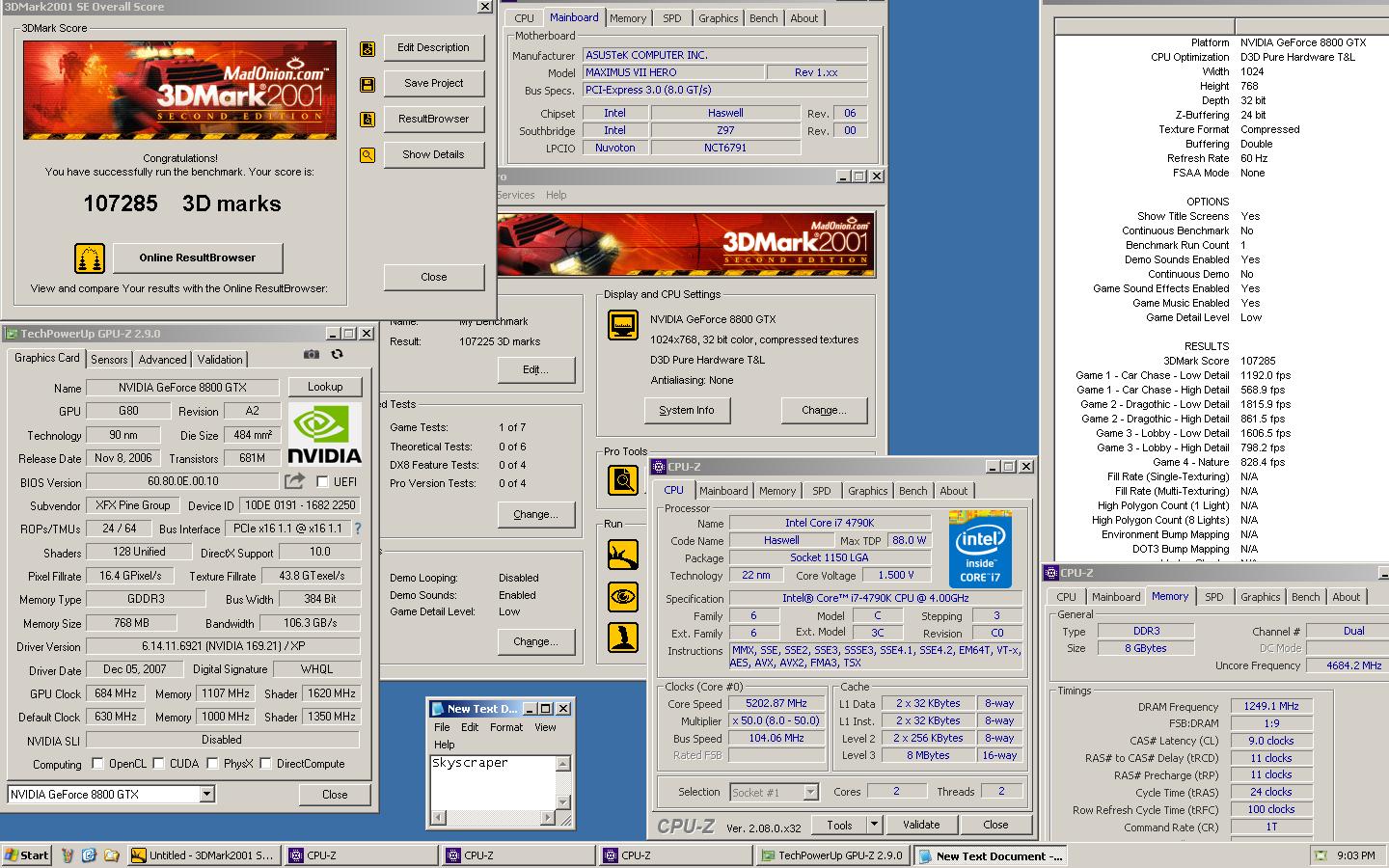Switch to Untitled - 3DMark2001 taskbar button
Screen dimensions: 1389x868
[204, 855]
